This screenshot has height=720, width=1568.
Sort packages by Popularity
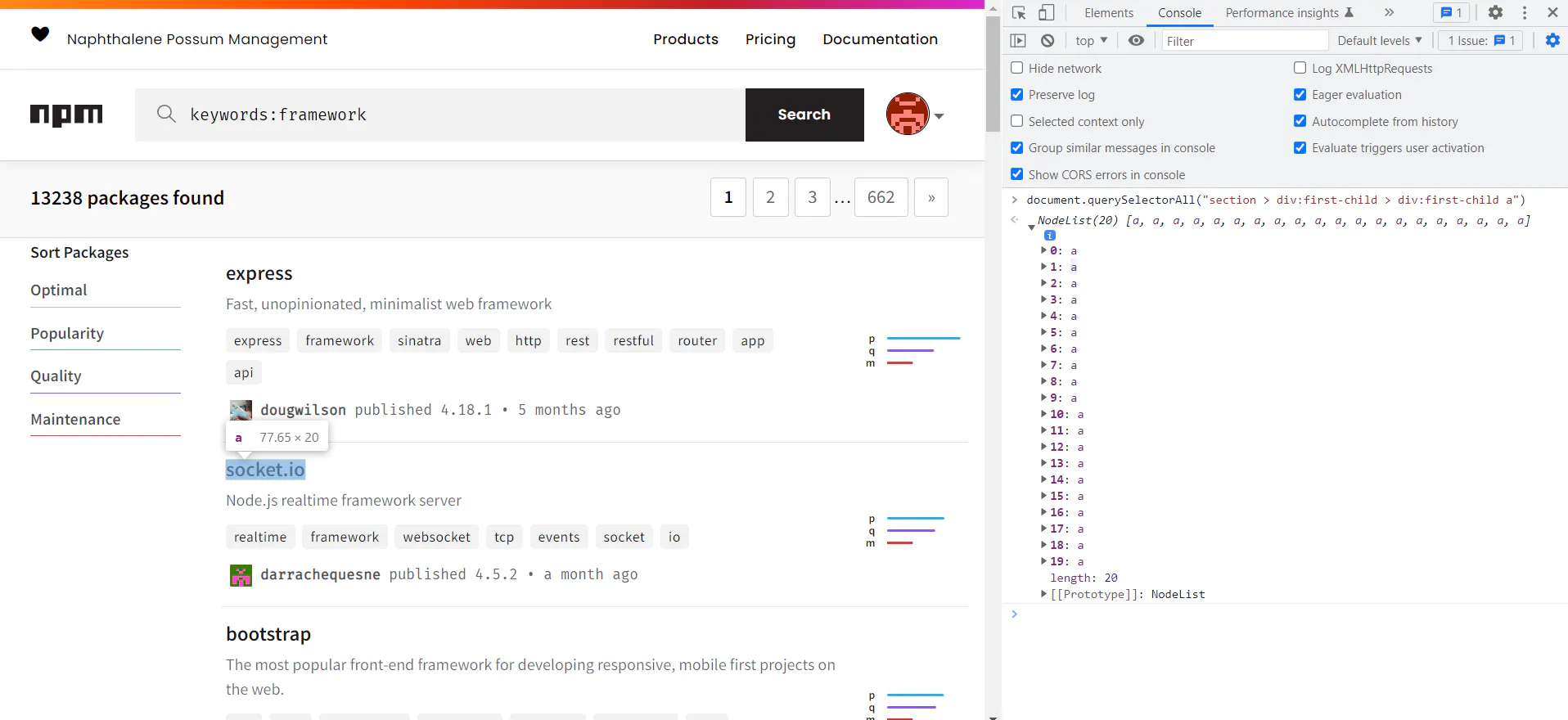(67, 333)
